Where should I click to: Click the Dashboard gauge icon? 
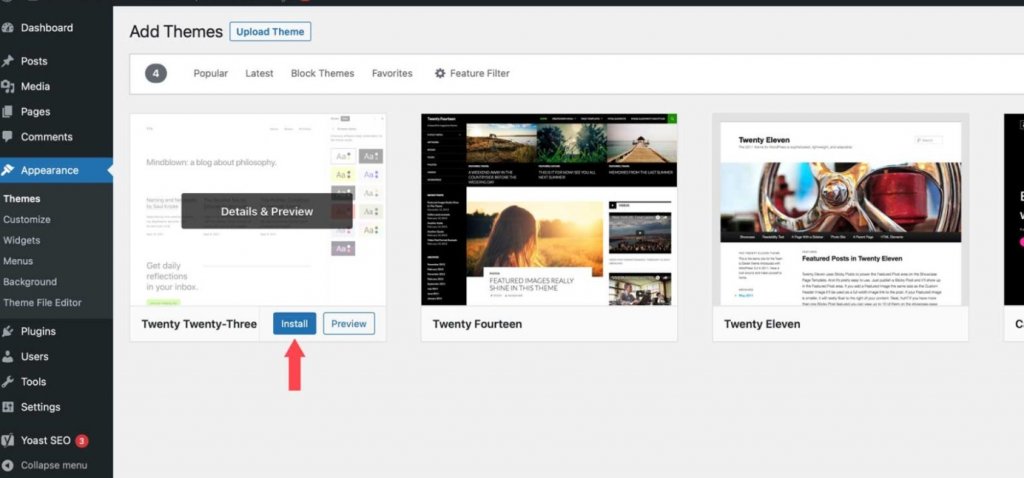8,28
